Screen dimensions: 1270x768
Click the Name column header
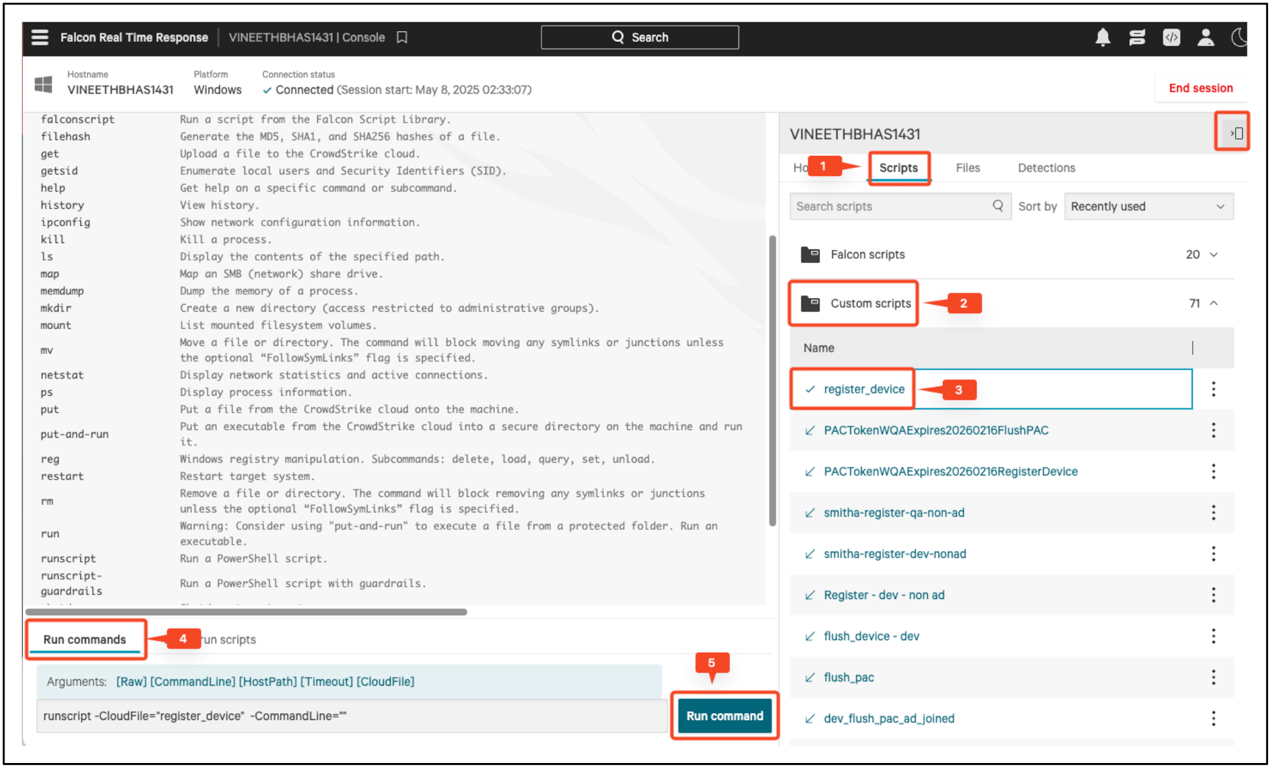818,348
